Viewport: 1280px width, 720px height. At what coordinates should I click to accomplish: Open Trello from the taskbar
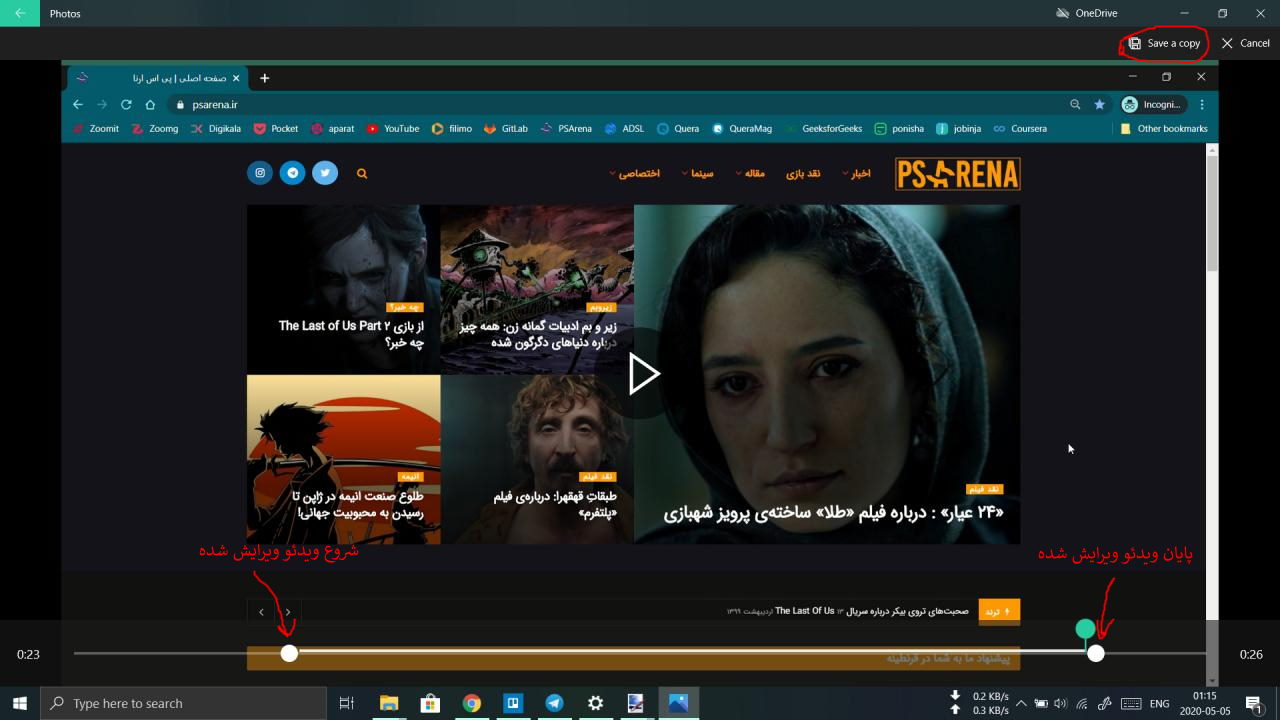coord(513,703)
